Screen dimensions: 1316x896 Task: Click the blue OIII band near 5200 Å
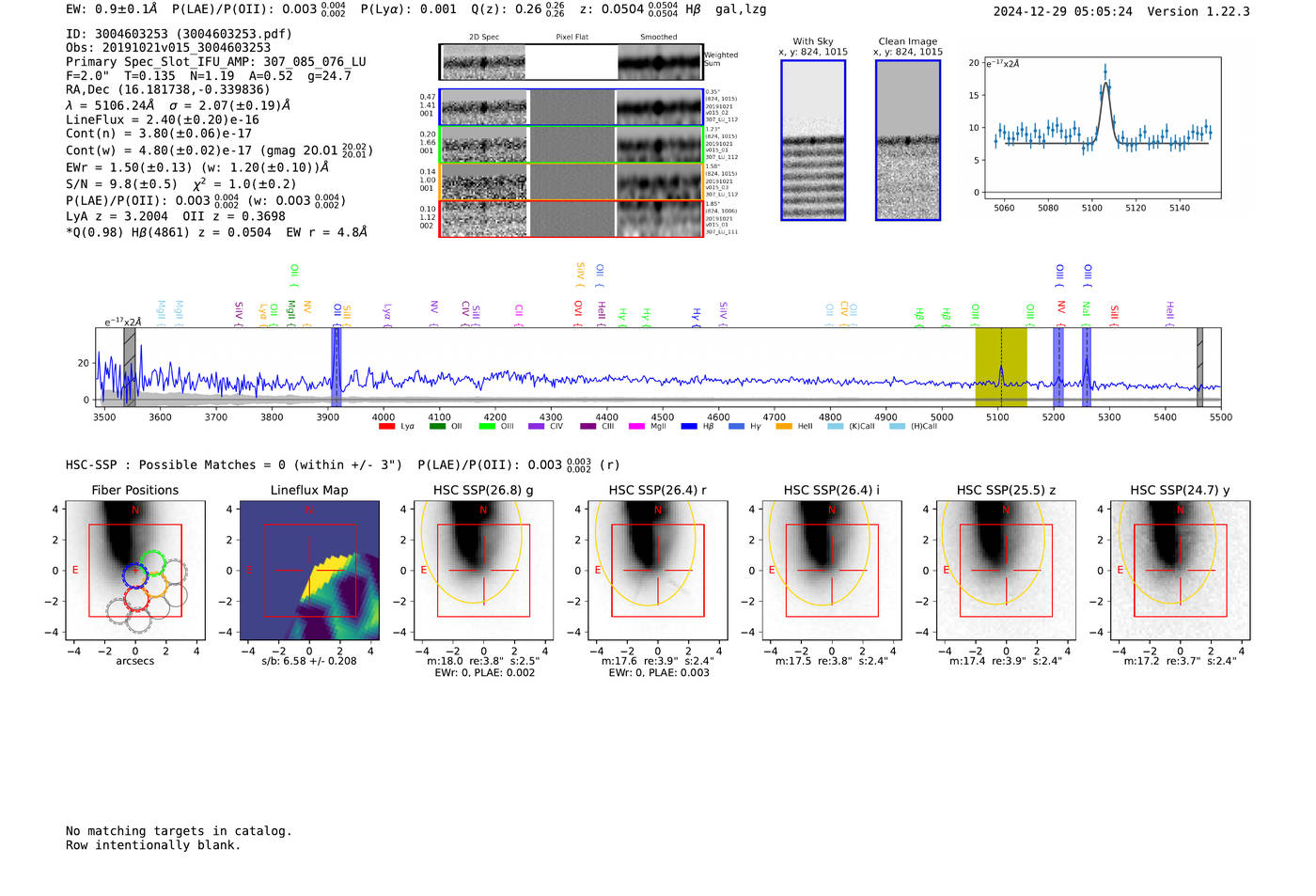click(1058, 368)
